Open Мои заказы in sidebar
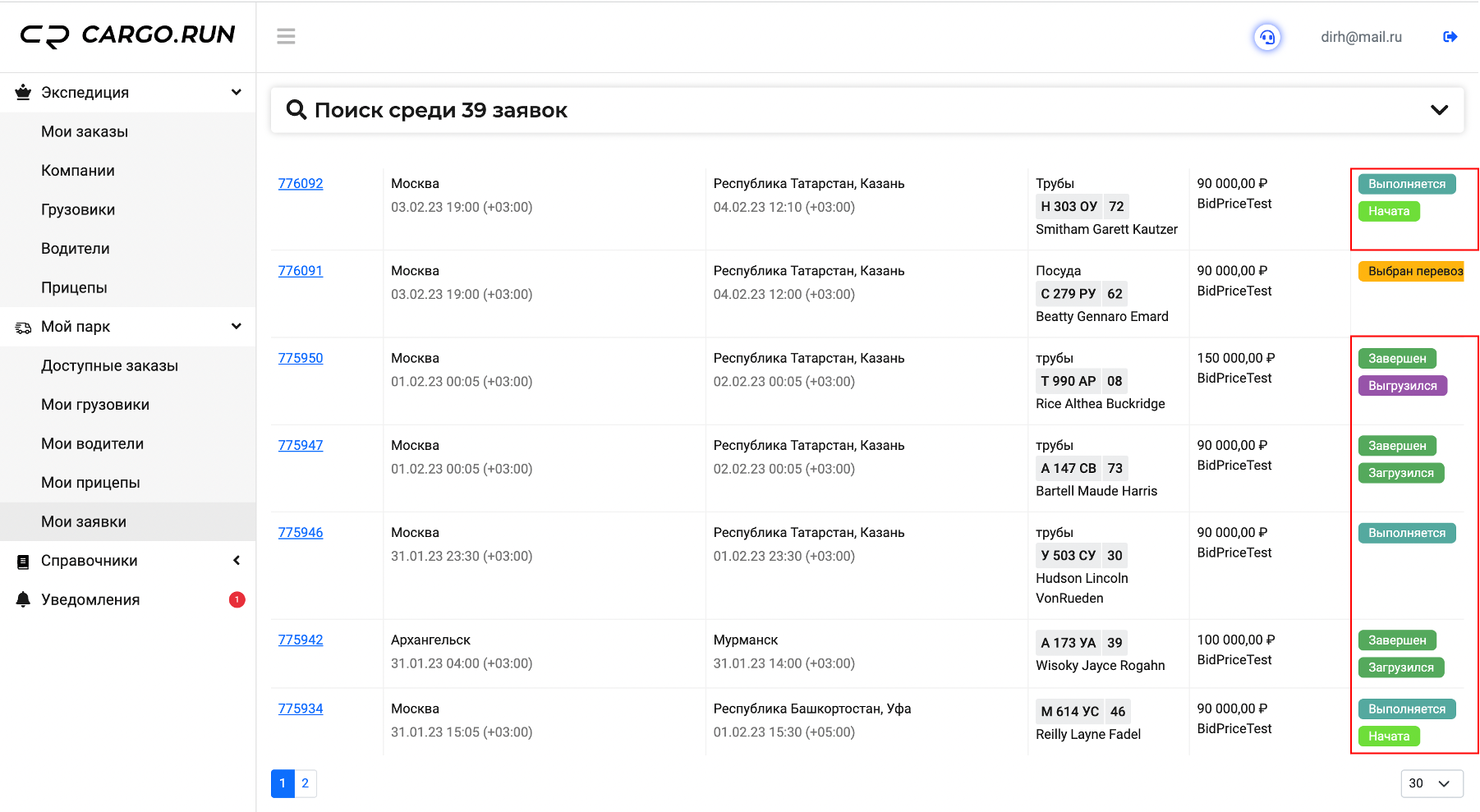 click(x=85, y=132)
